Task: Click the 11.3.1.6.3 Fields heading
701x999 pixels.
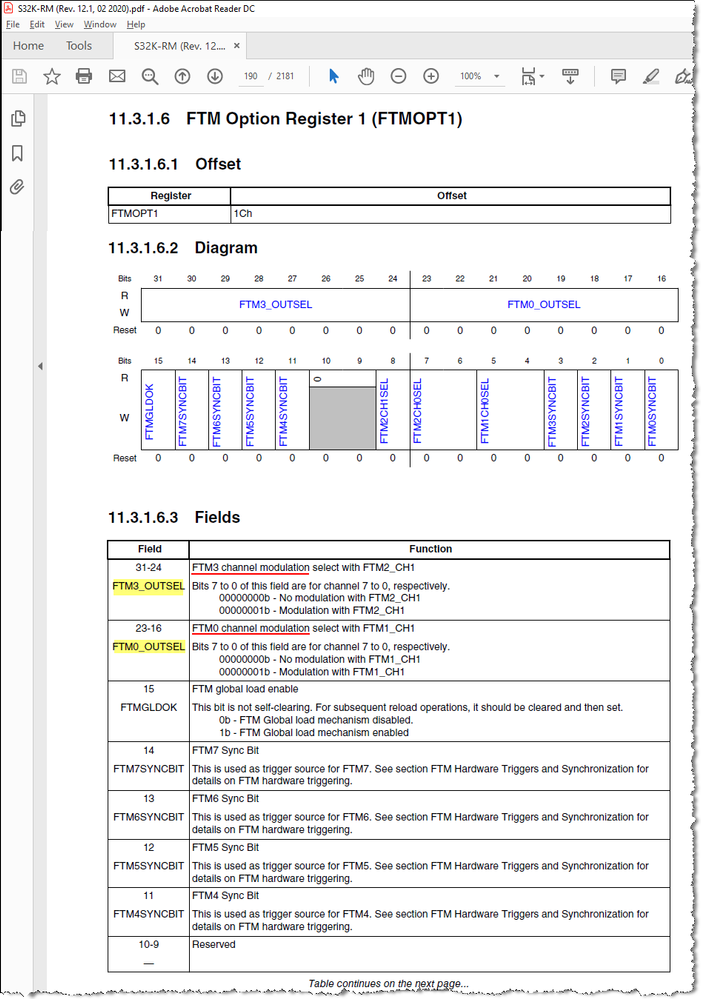Action: click(174, 517)
